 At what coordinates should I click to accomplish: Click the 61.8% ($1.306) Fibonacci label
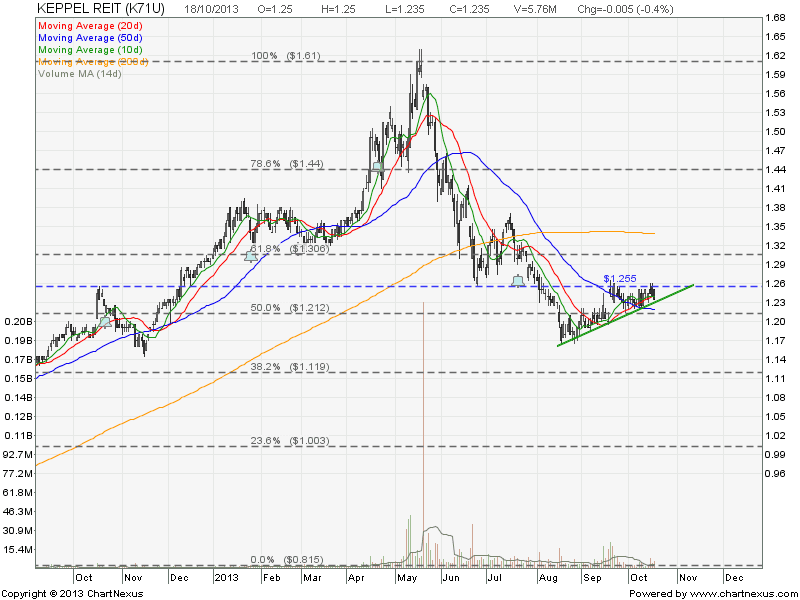(289, 248)
